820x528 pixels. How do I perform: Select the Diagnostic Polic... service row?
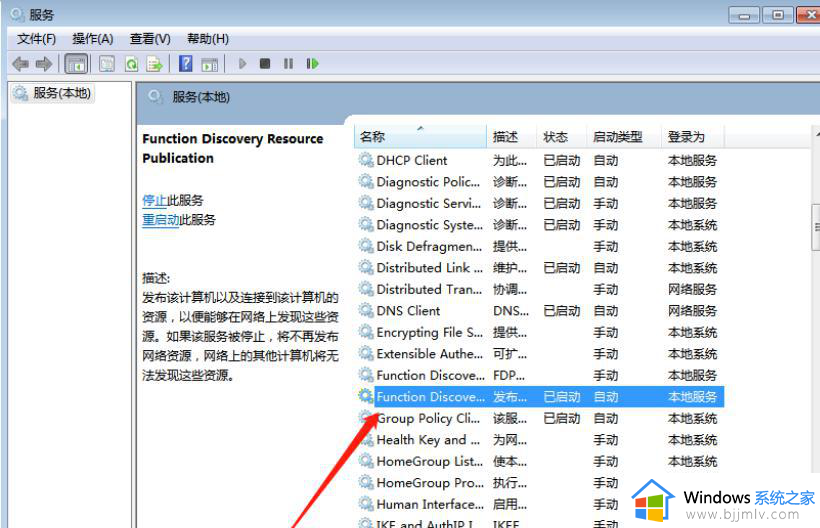click(540, 182)
